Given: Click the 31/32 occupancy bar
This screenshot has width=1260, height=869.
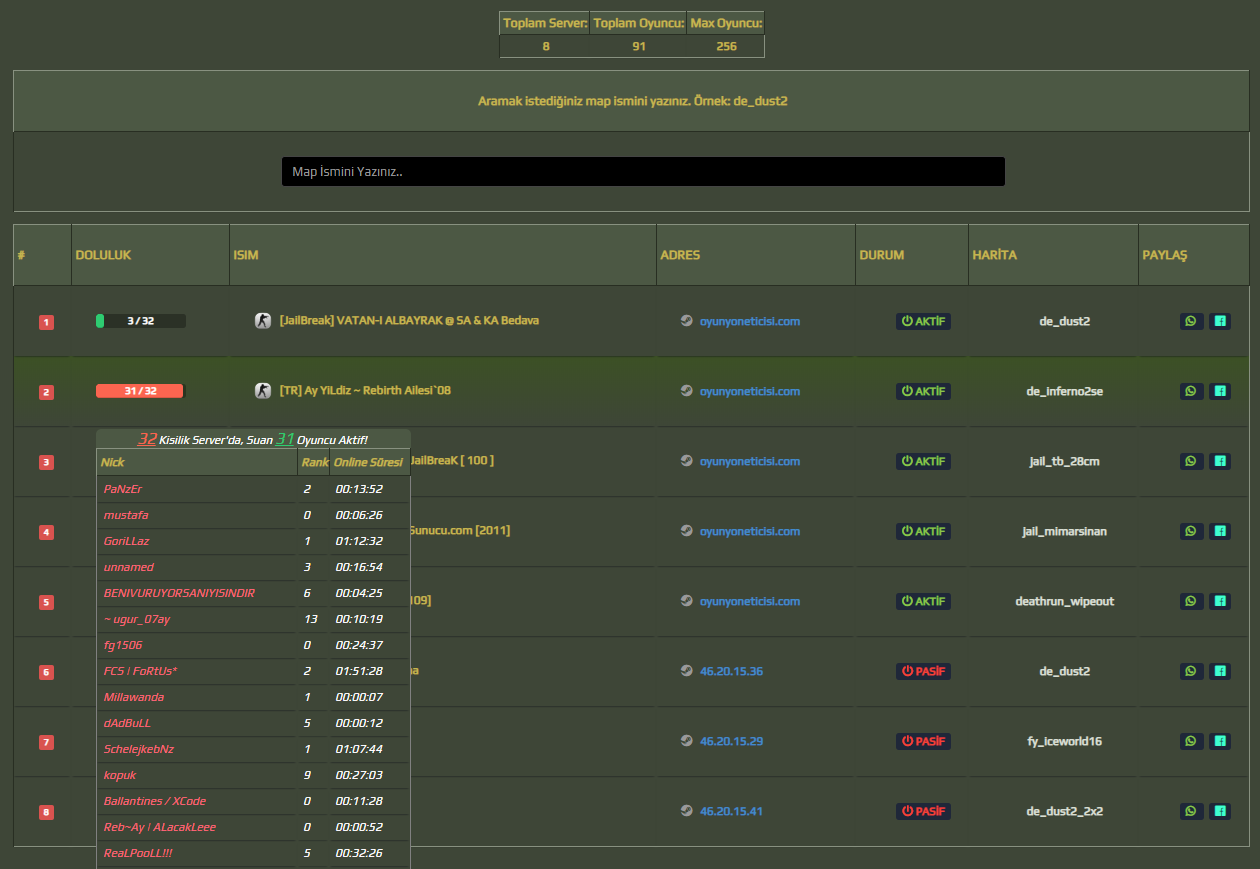Looking at the screenshot, I should coord(141,391).
